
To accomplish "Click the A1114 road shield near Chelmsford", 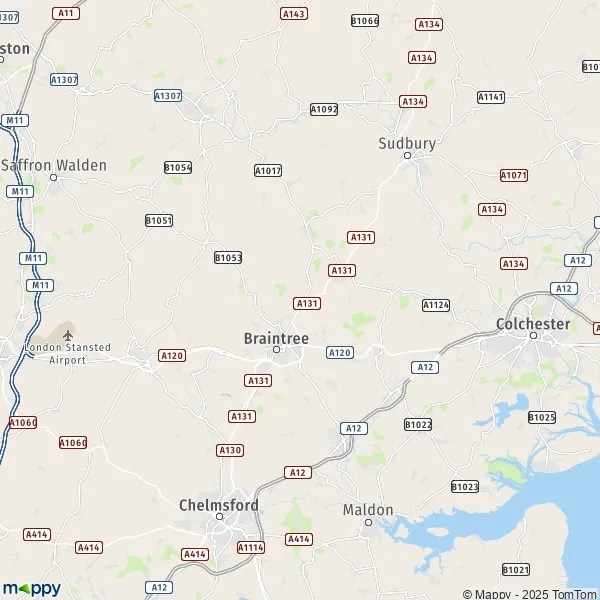I will [251, 548].
